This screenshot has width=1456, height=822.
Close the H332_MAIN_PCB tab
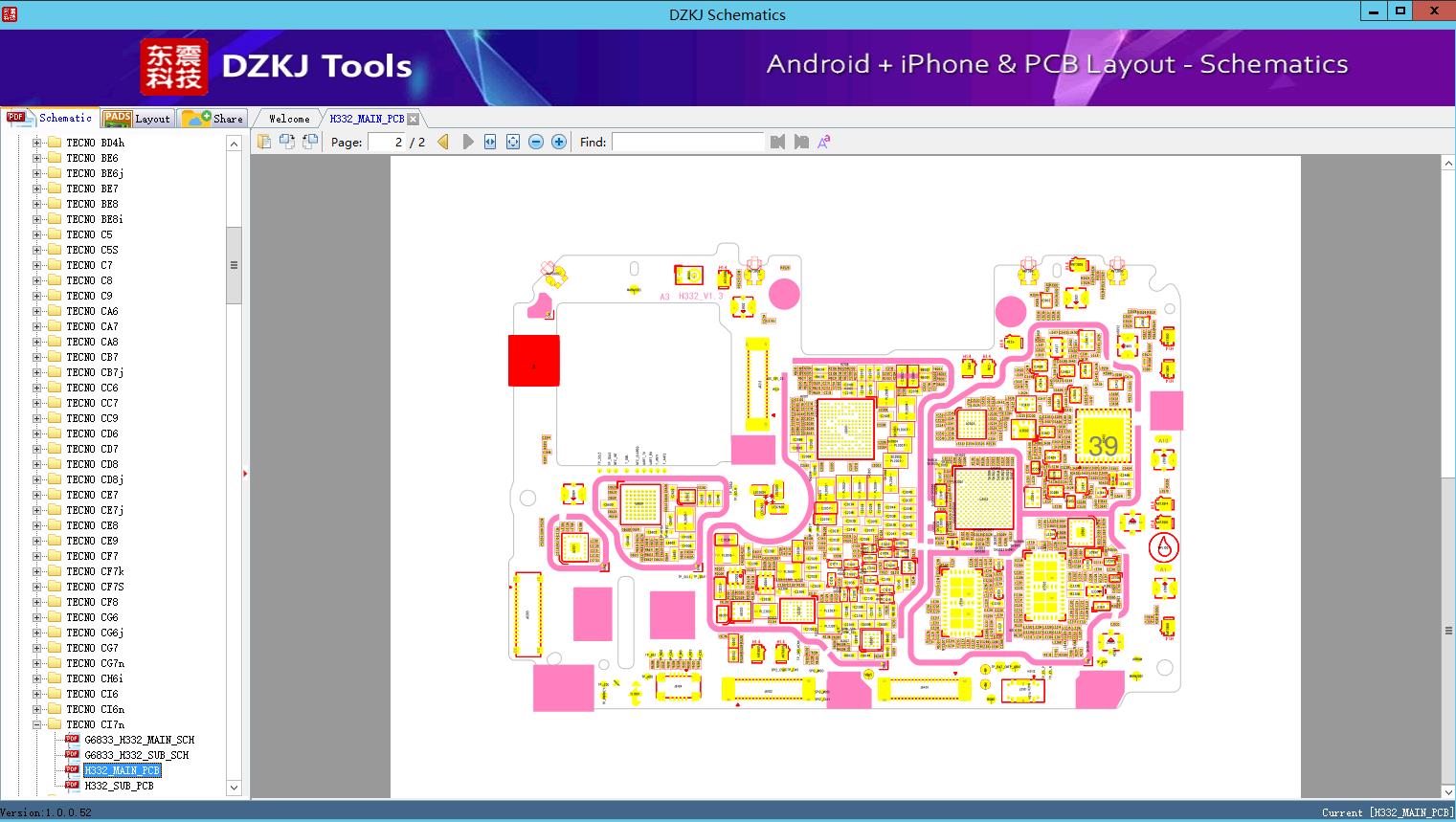[x=413, y=119]
